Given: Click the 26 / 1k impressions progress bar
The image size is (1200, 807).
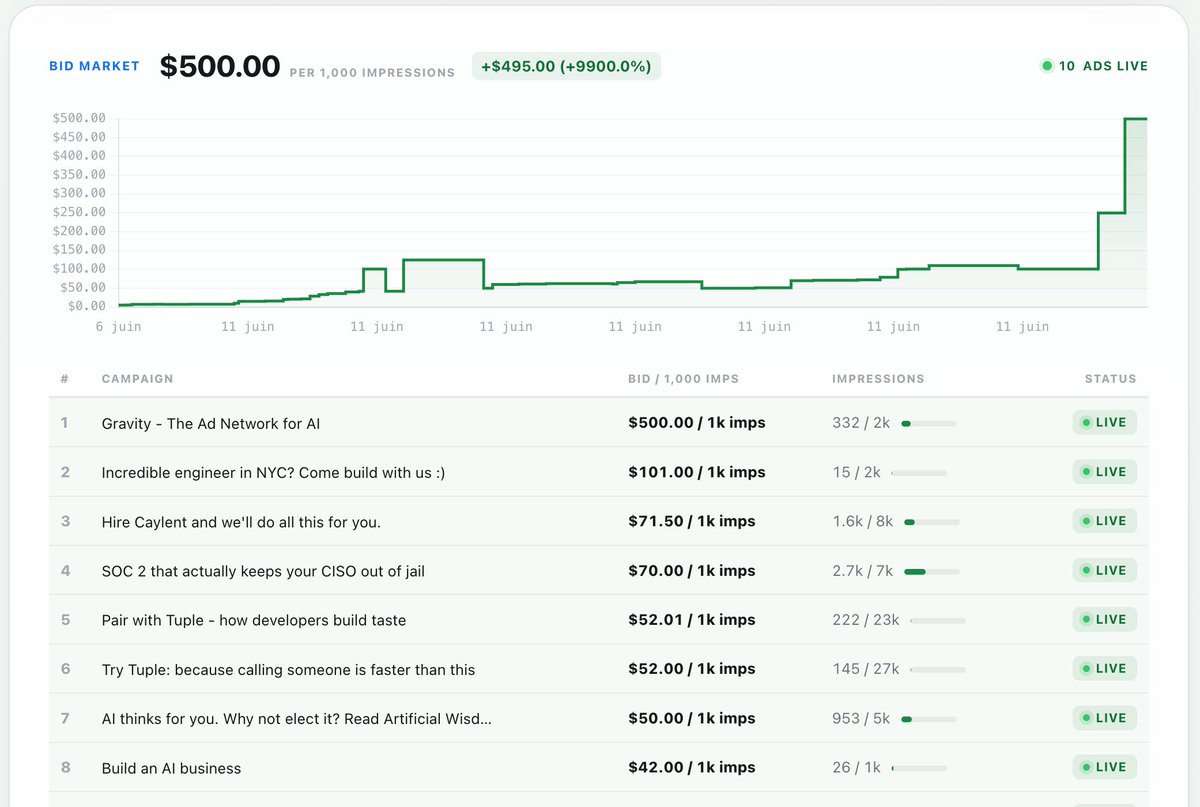Looking at the screenshot, I should point(918,768).
